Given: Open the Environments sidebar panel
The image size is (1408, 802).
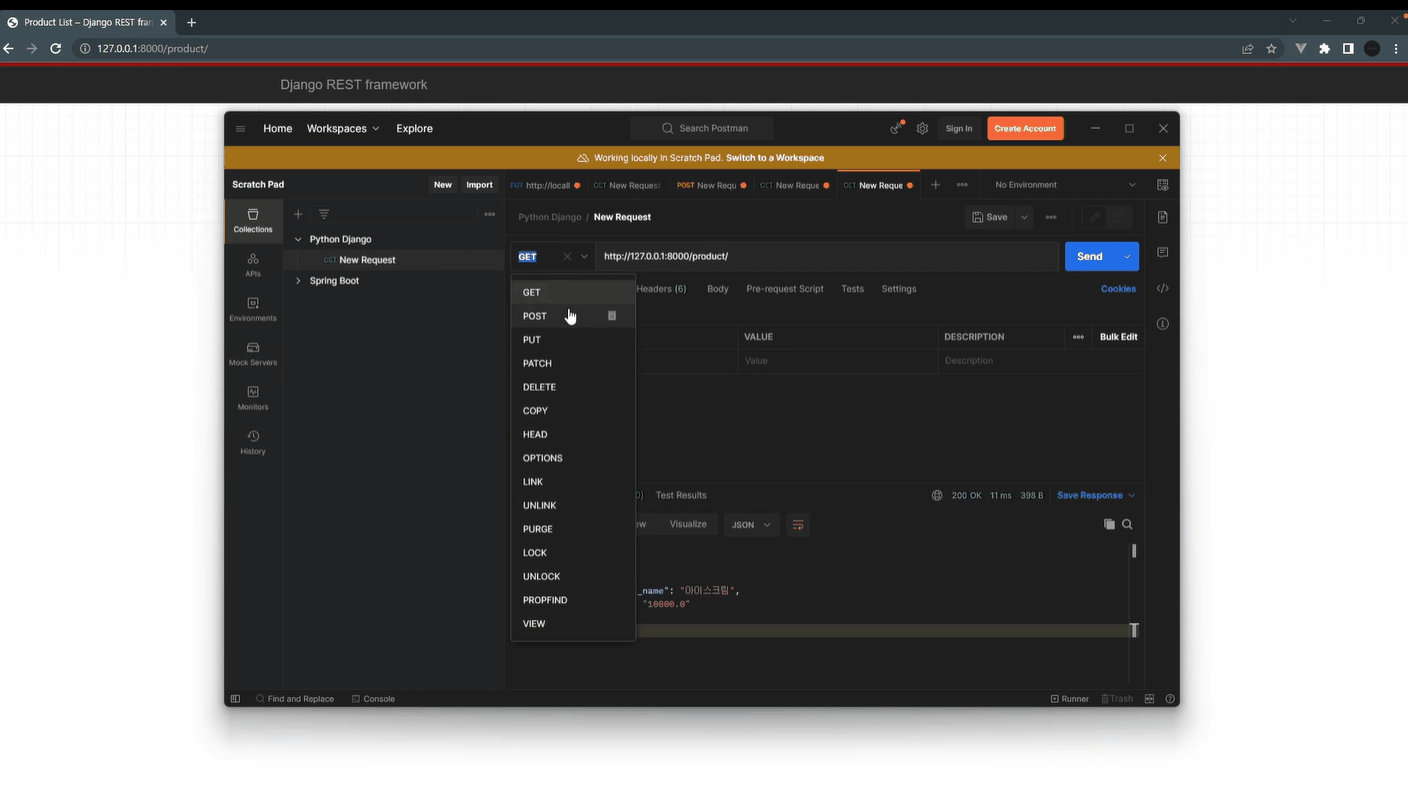Looking at the screenshot, I should (253, 309).
